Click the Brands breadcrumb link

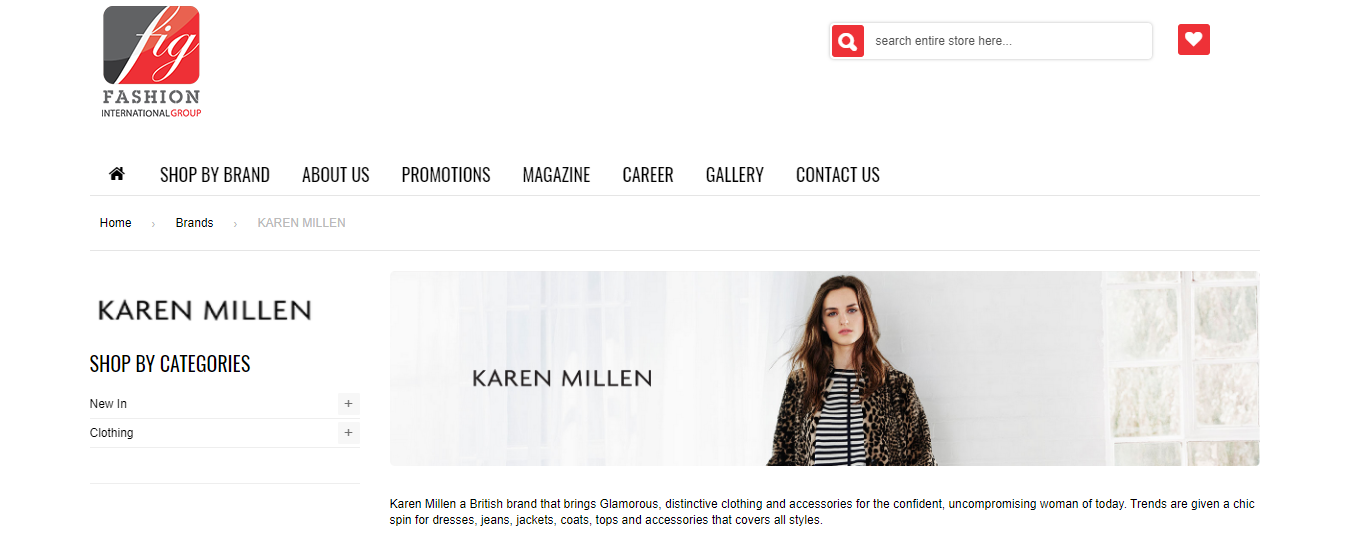coord(194,223)
